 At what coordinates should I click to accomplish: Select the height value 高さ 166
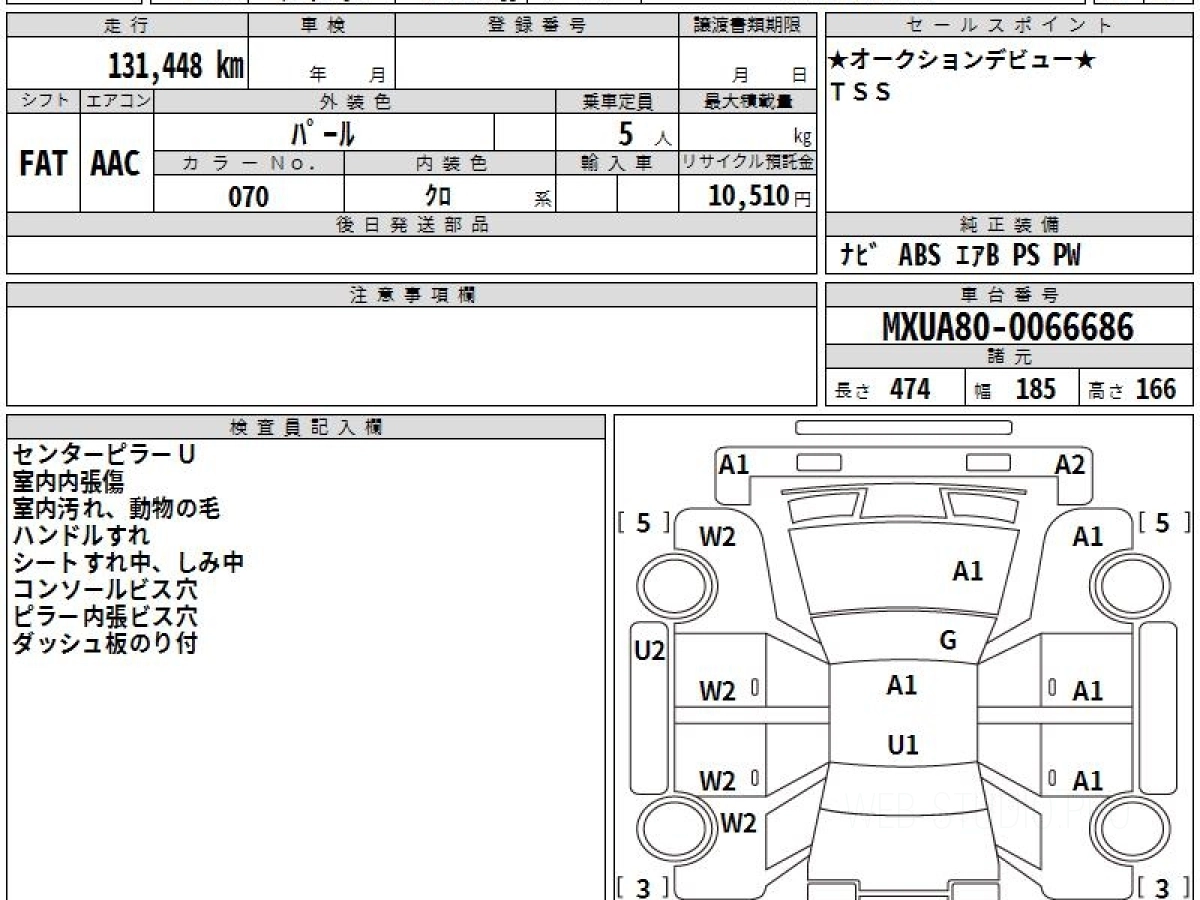tap(1132, 389)
